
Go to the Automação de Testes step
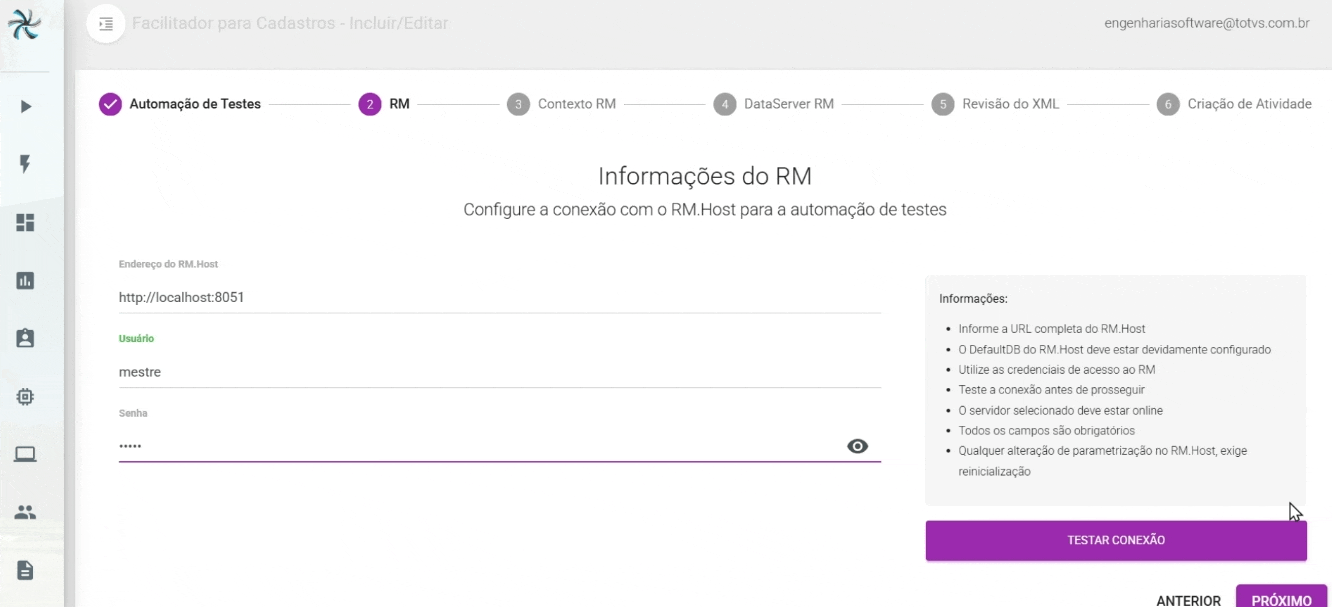point(180,104)
